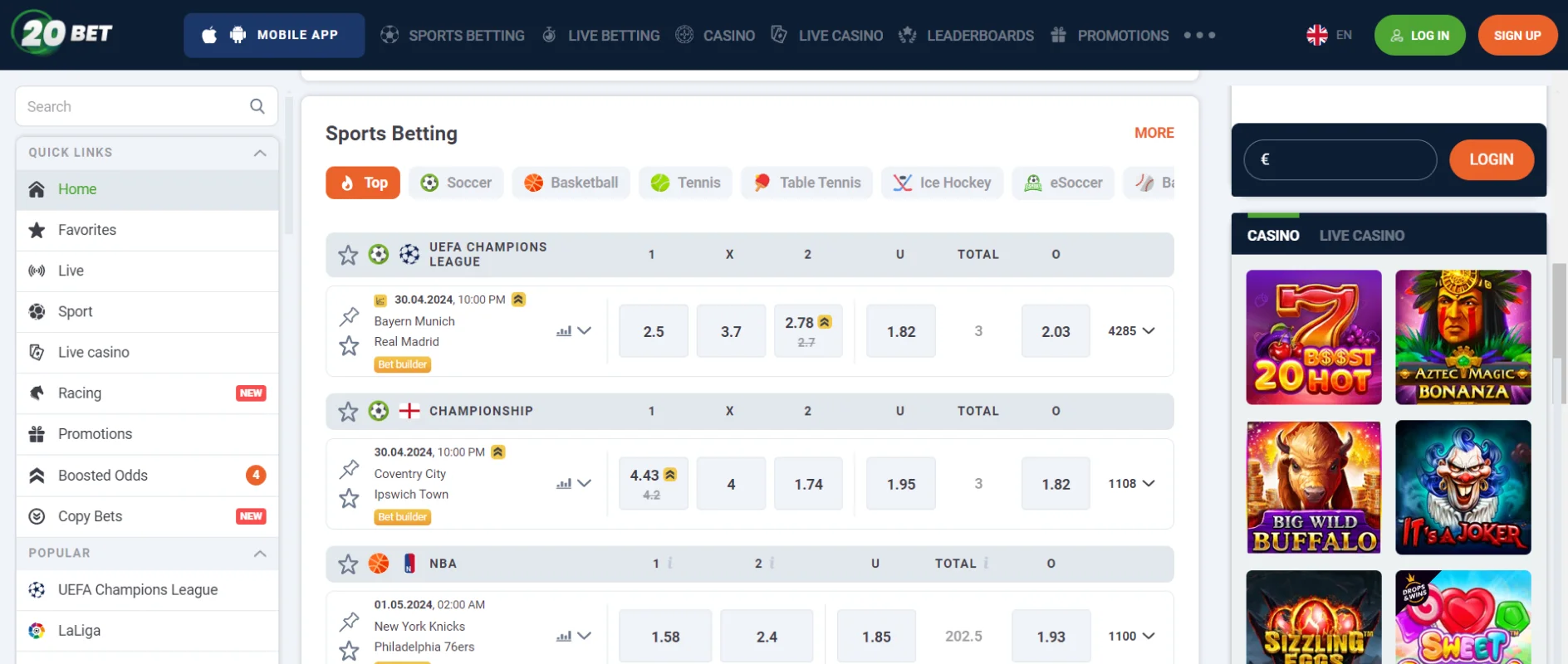Select the Basketball sport tab
1568x664 pixels.
[x=571, y=183]
